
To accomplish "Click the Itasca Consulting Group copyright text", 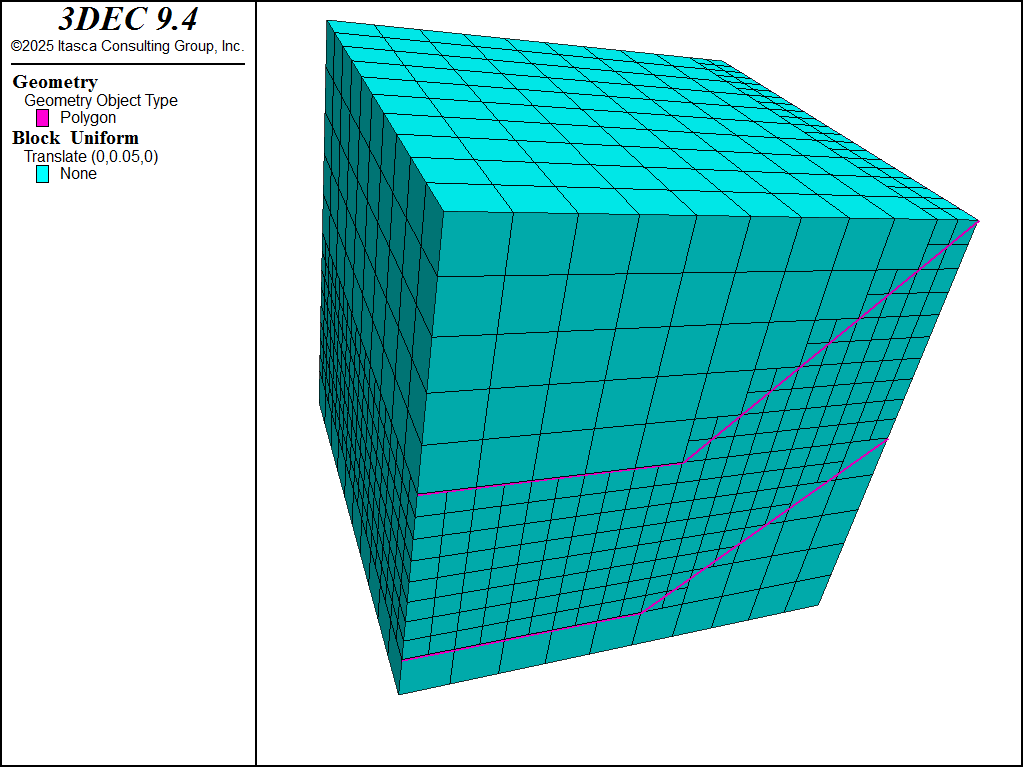I will click(127, 46).
